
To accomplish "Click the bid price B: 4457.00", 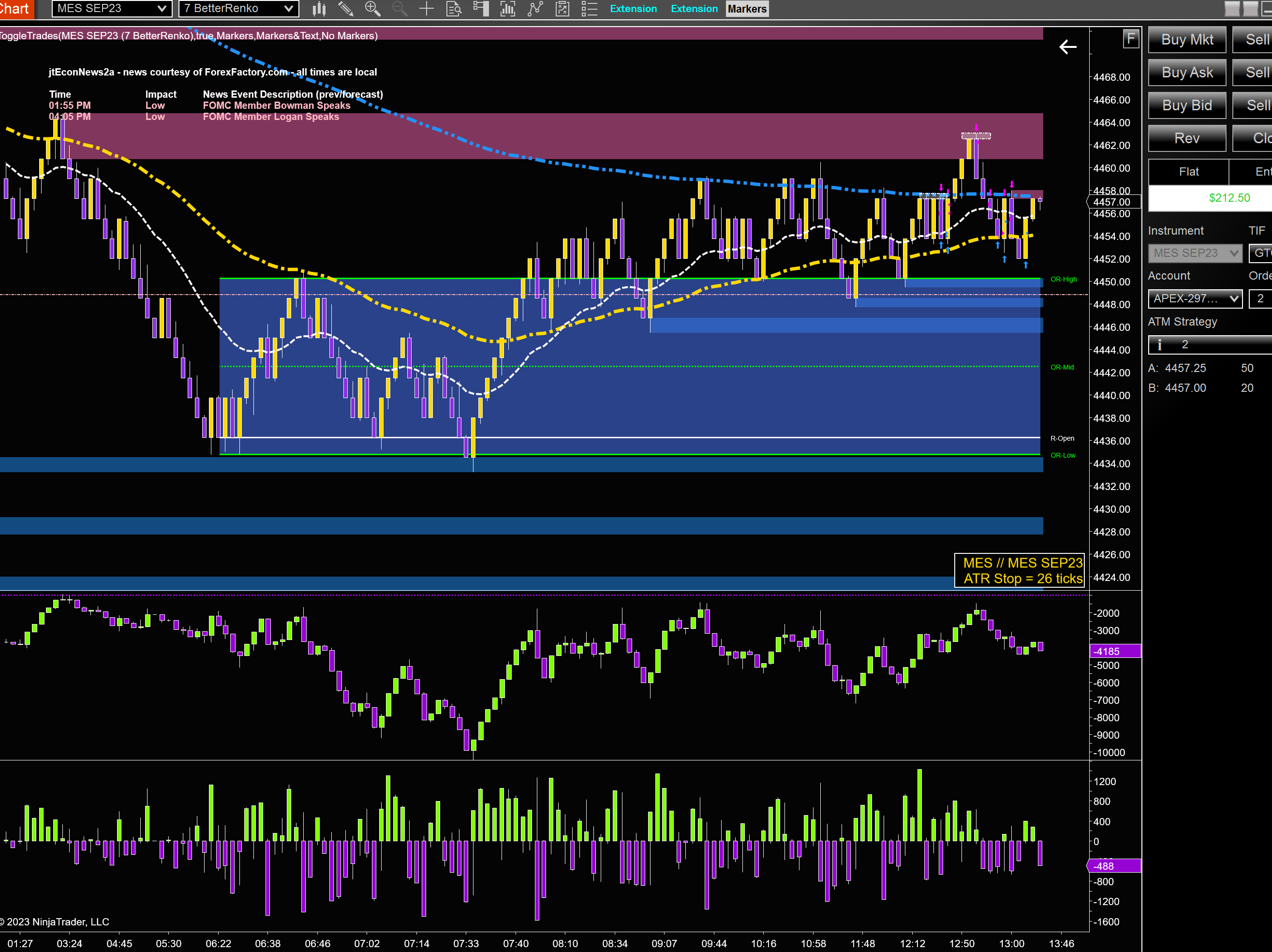I will click(x=1177, y=388).
